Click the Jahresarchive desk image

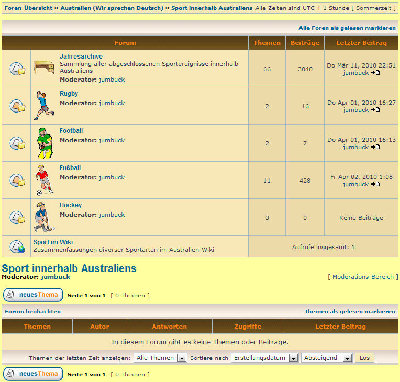click(x=44, y=68)
